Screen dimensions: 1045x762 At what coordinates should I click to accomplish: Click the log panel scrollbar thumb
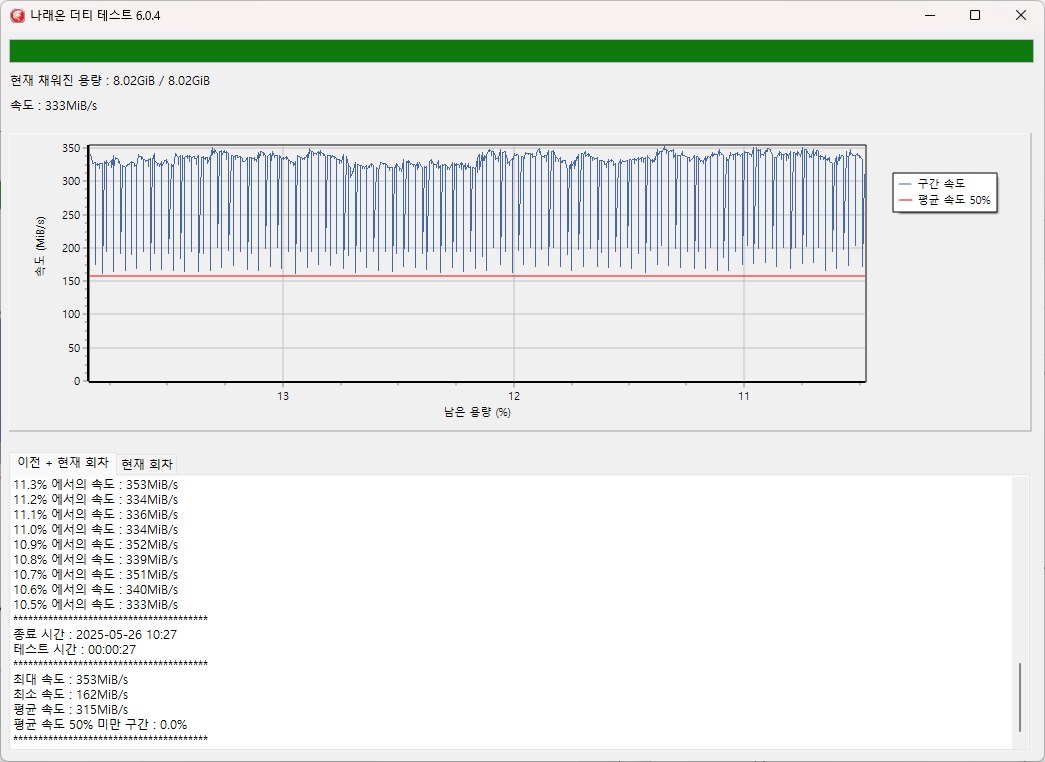pos(1020,696)
